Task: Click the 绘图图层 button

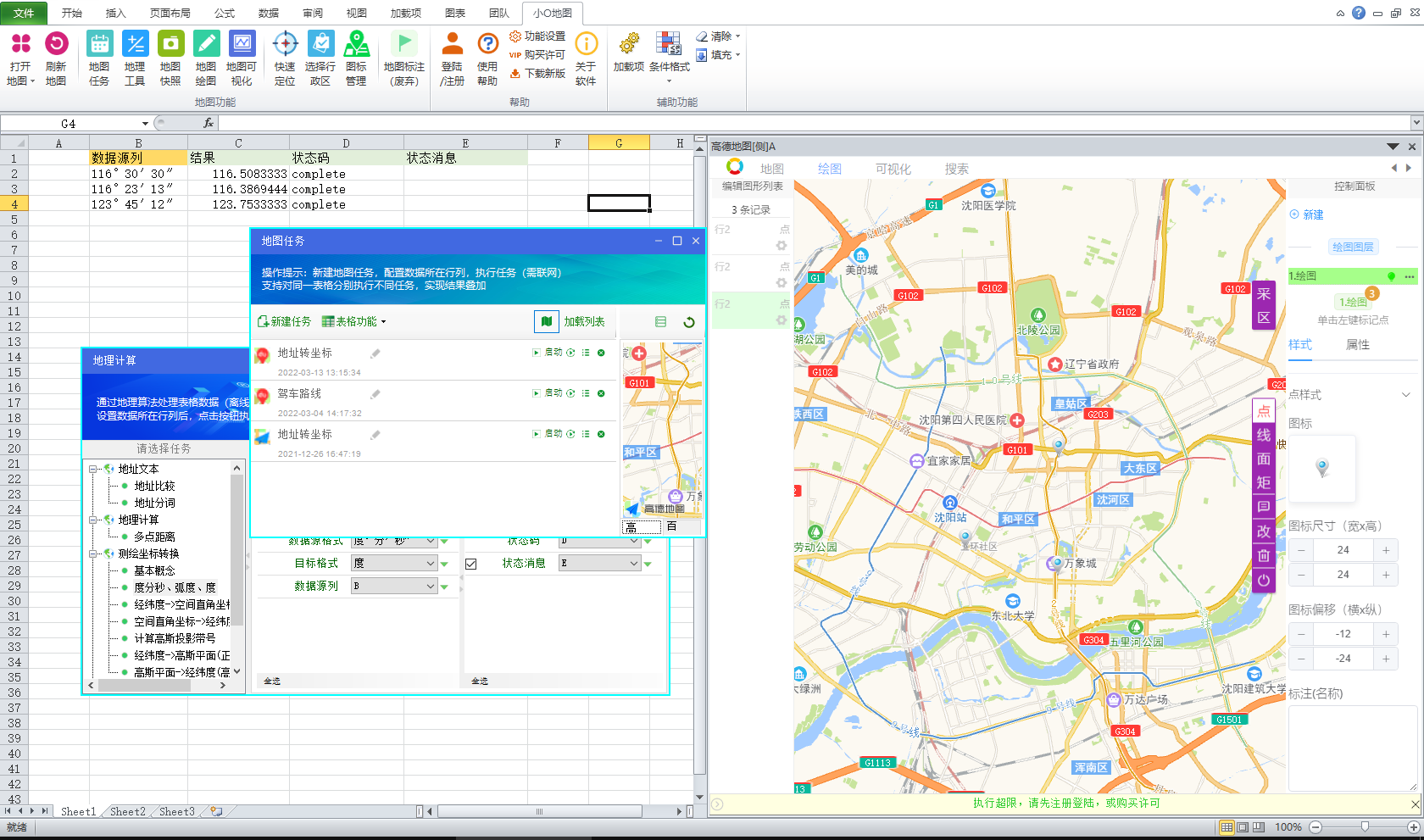Action: (x=1353, y=248)
